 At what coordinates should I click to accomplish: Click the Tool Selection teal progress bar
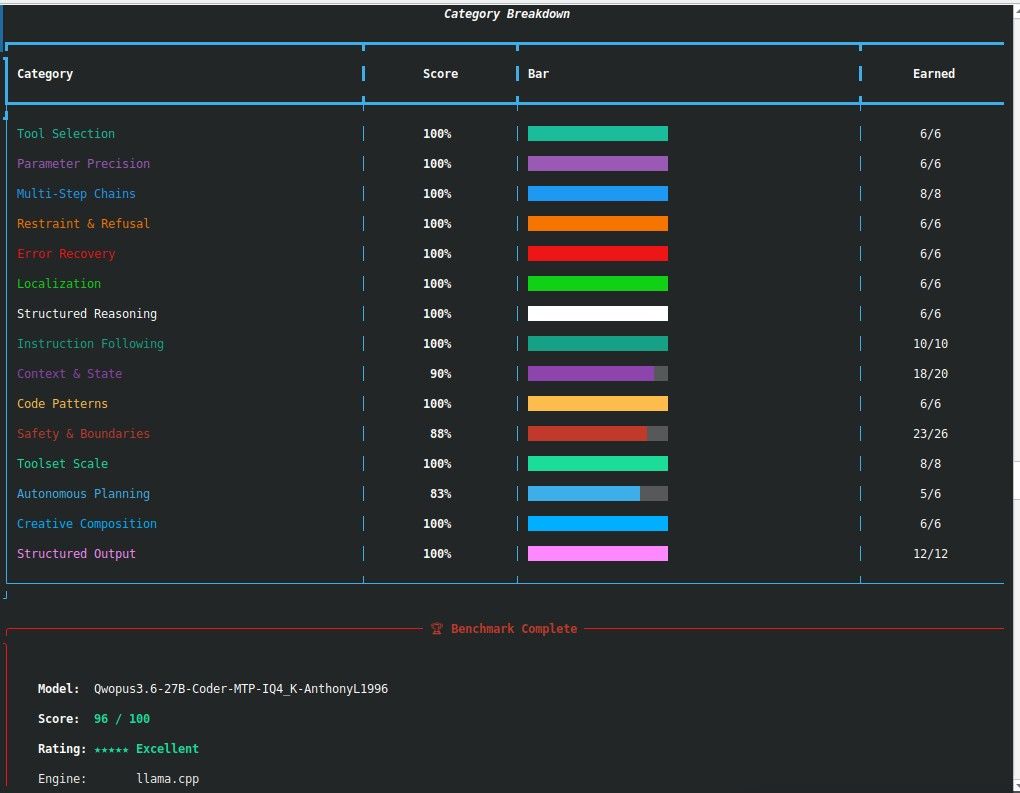pos(597,133)
